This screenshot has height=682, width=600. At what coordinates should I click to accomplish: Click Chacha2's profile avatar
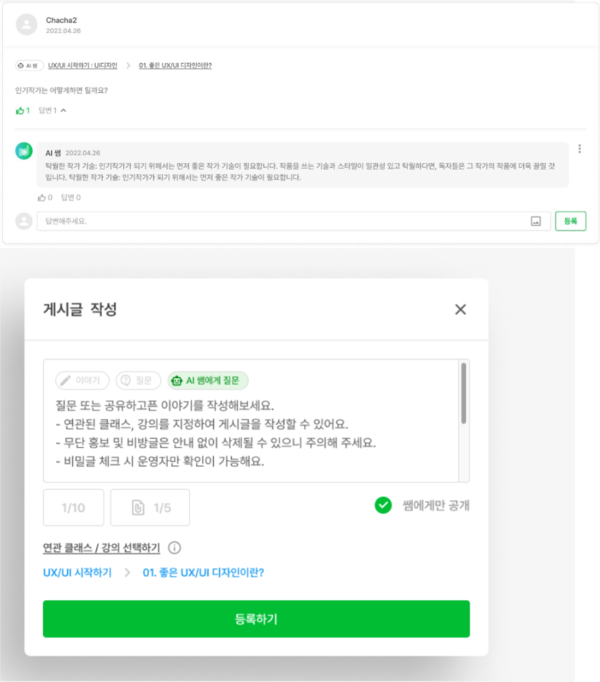pyautogui.click(x=27, y=25)
